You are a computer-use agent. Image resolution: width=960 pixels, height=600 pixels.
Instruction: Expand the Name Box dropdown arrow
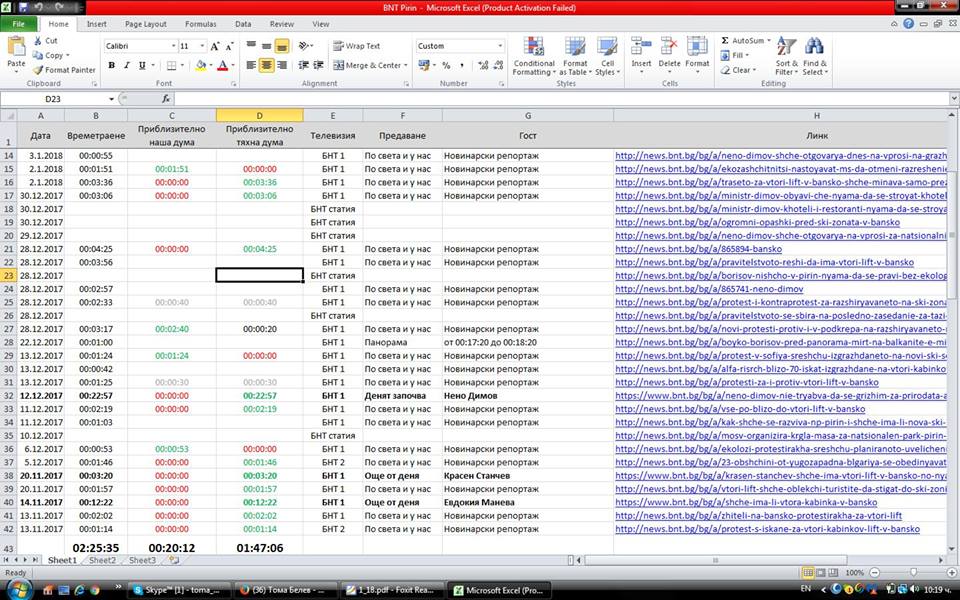click(112, 99)
